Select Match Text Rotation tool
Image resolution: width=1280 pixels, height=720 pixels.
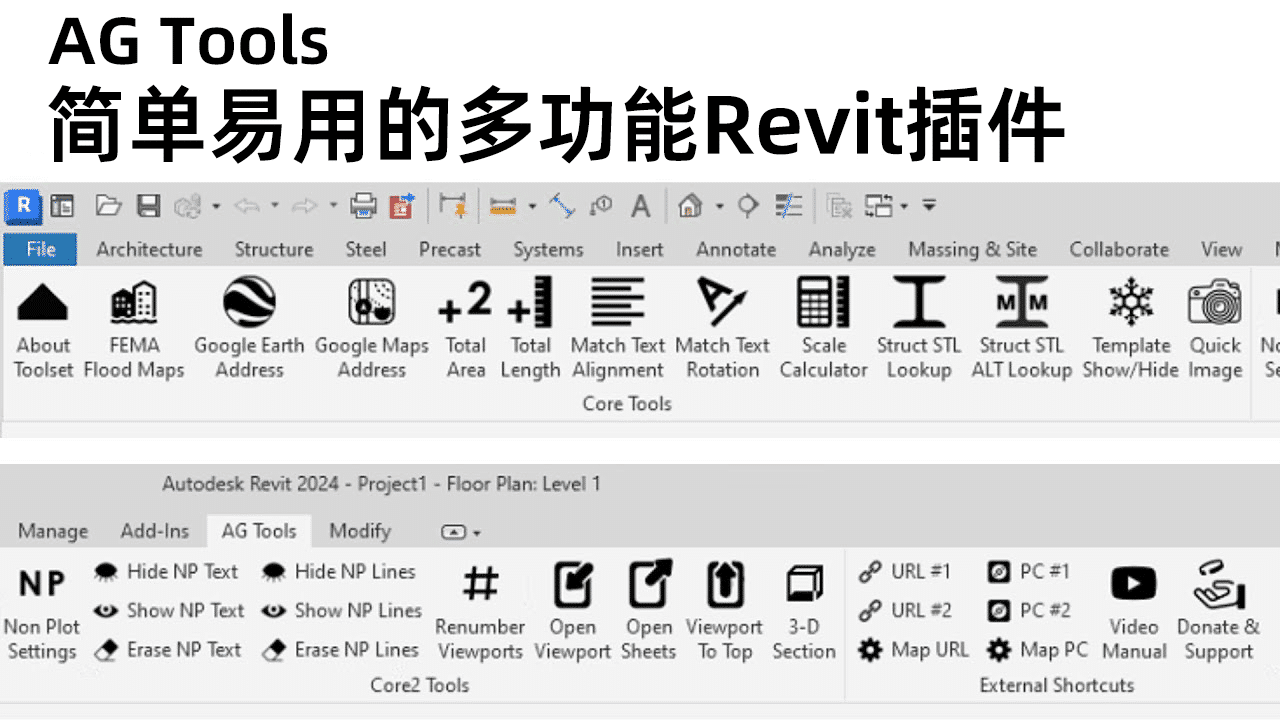pos(723,330)
